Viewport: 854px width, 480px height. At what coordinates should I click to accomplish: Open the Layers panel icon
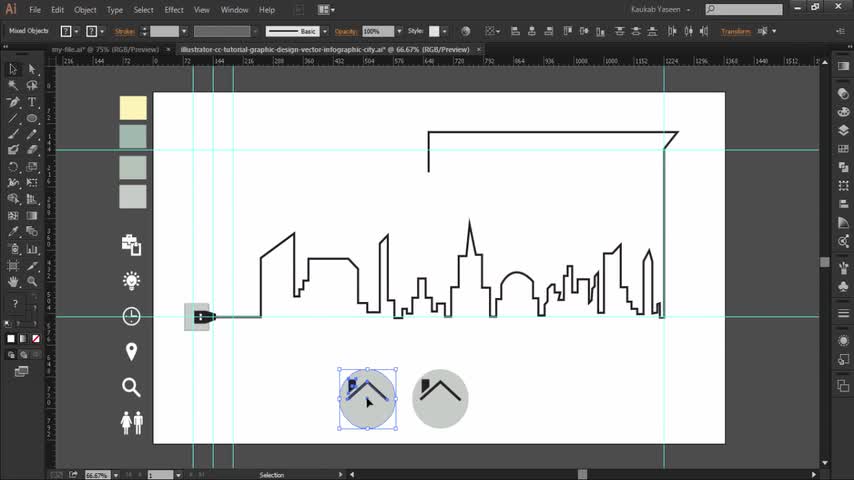pos(843,130)
